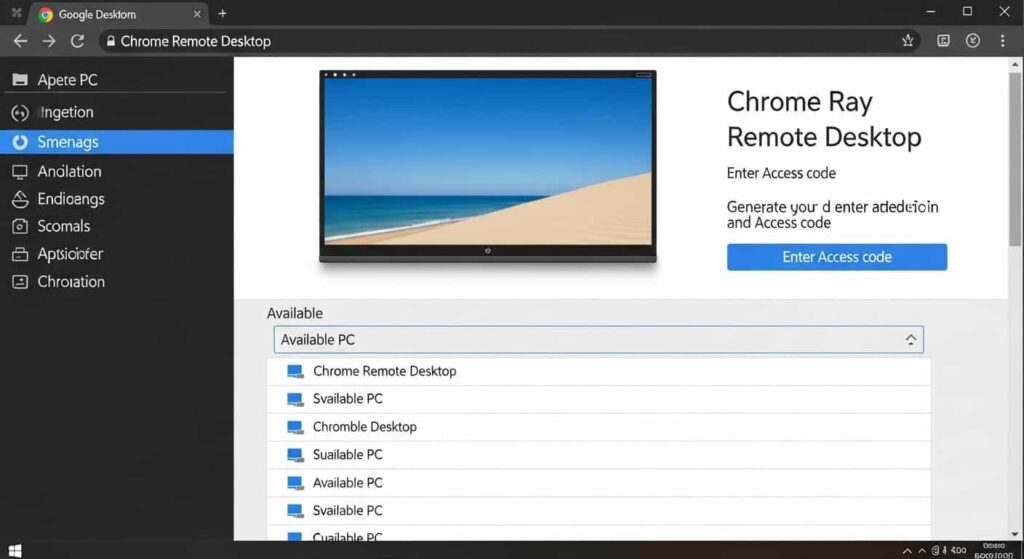Click the Suailable PC row computer icon

(295, 455)
